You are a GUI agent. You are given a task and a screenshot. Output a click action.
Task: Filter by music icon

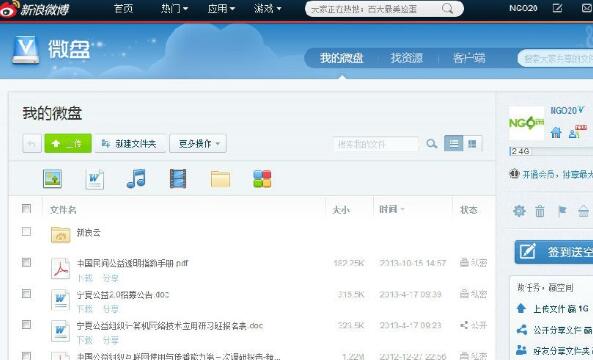[x=136, y=178]
